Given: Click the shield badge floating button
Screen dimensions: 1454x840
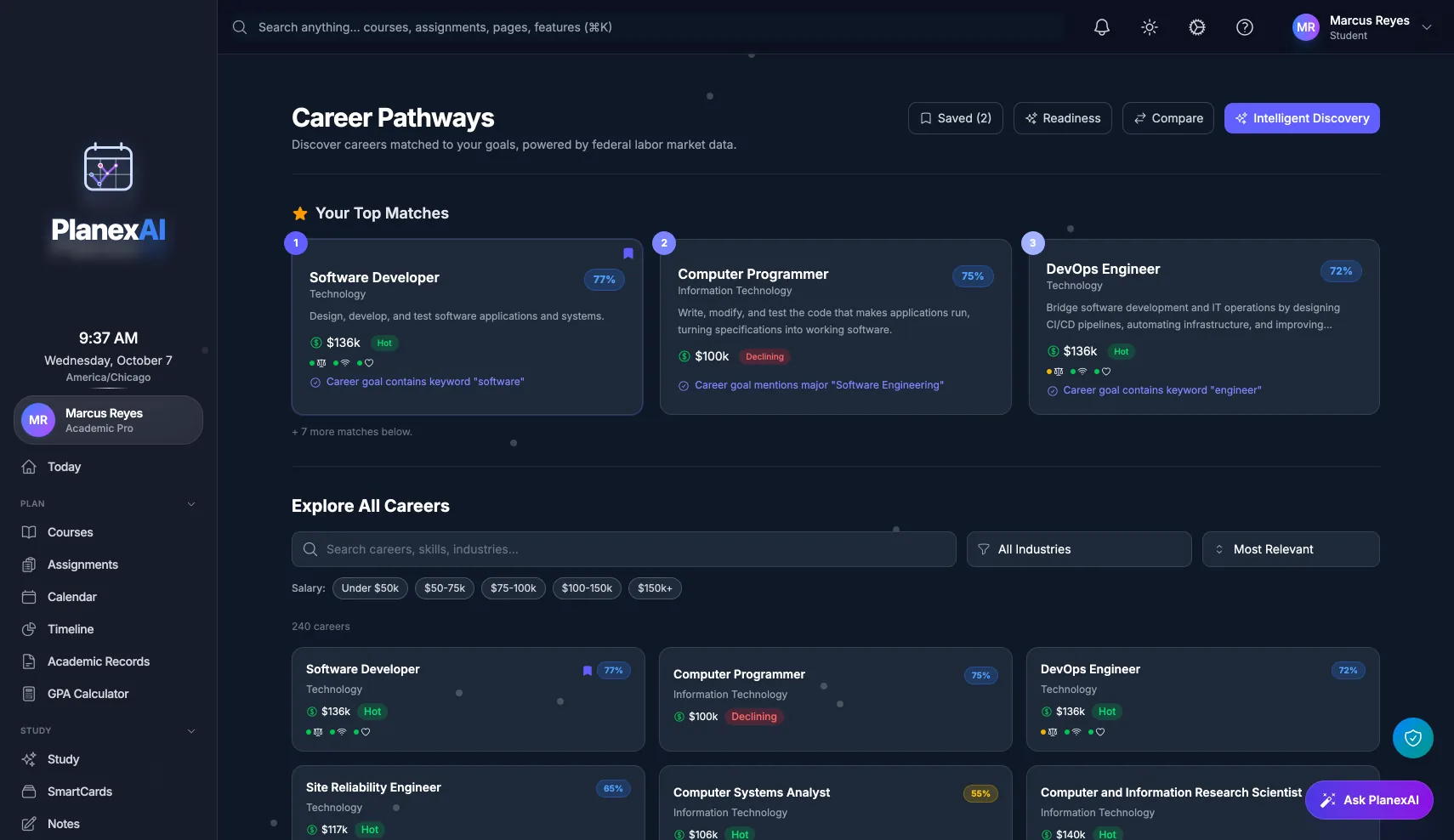Looking at the screenshot, I should pos(1413,738).
